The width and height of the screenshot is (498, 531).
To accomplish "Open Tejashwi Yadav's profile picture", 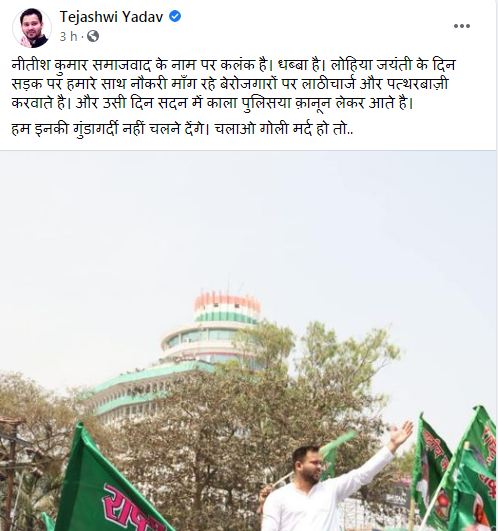I will click(32, 28).
